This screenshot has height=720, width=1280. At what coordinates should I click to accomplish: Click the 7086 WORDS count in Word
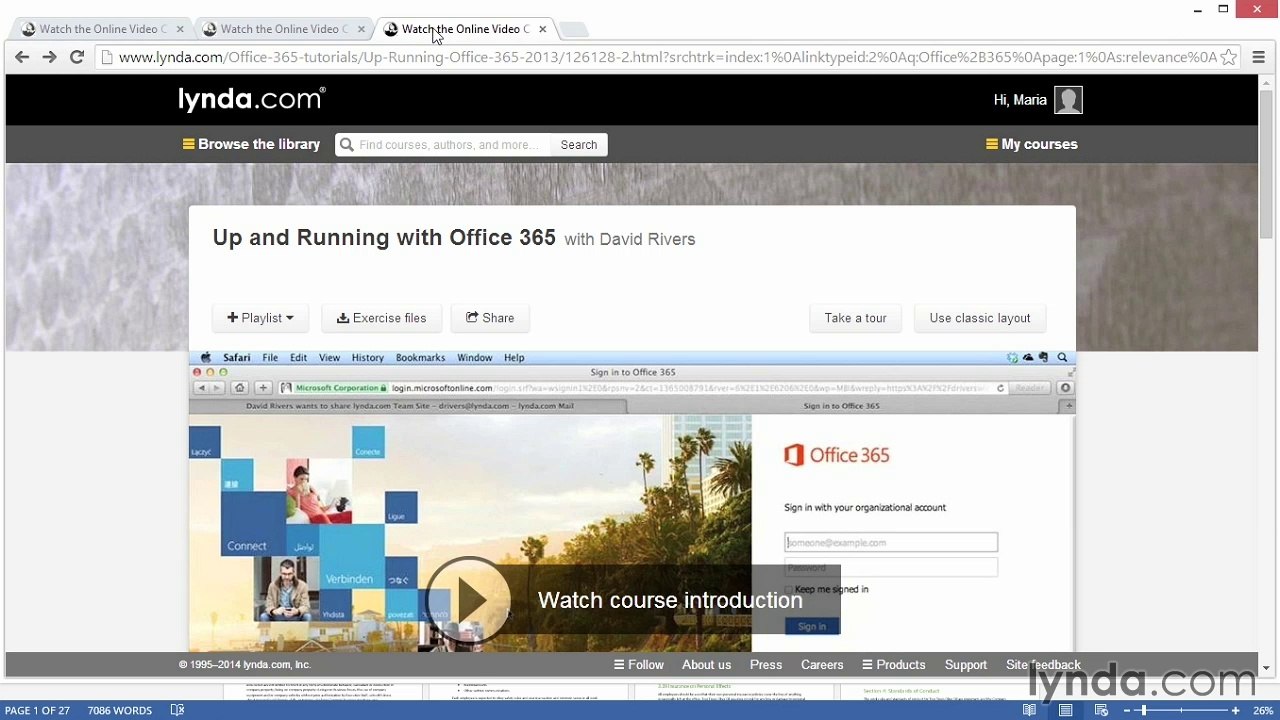pos(119,711)
